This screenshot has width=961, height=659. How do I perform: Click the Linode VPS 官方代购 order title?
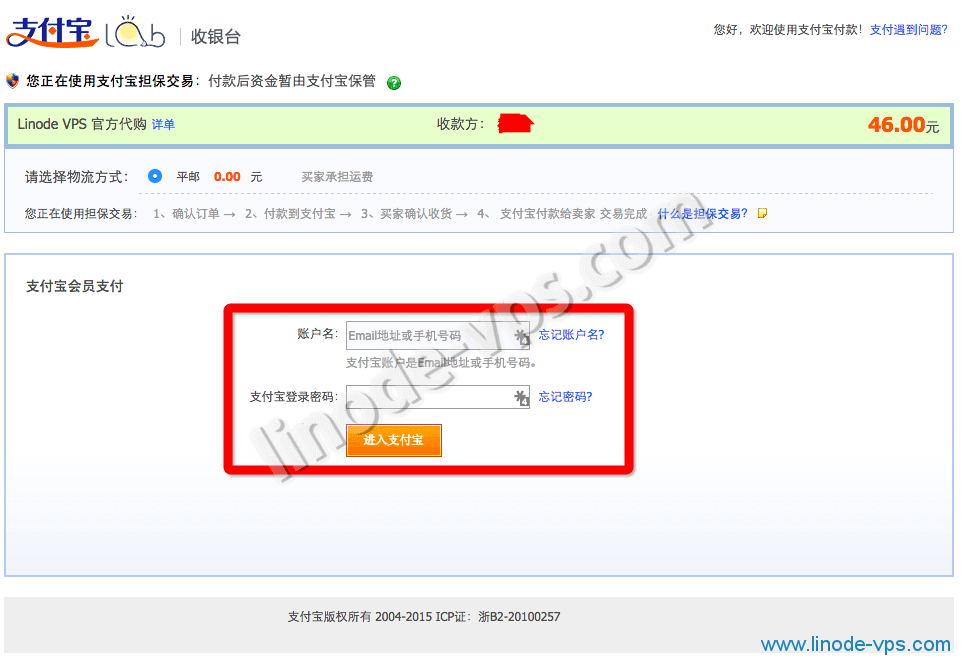click(x=82, y=124)
